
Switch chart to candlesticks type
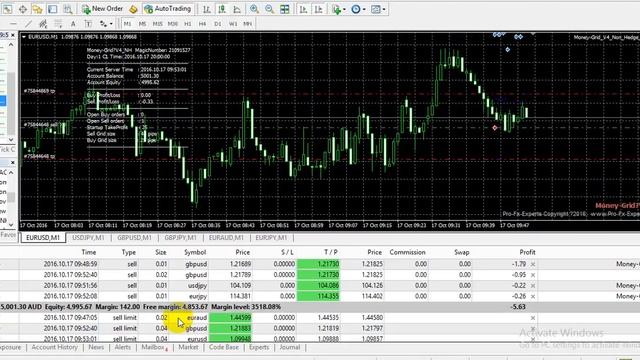(x=222, y=9)
